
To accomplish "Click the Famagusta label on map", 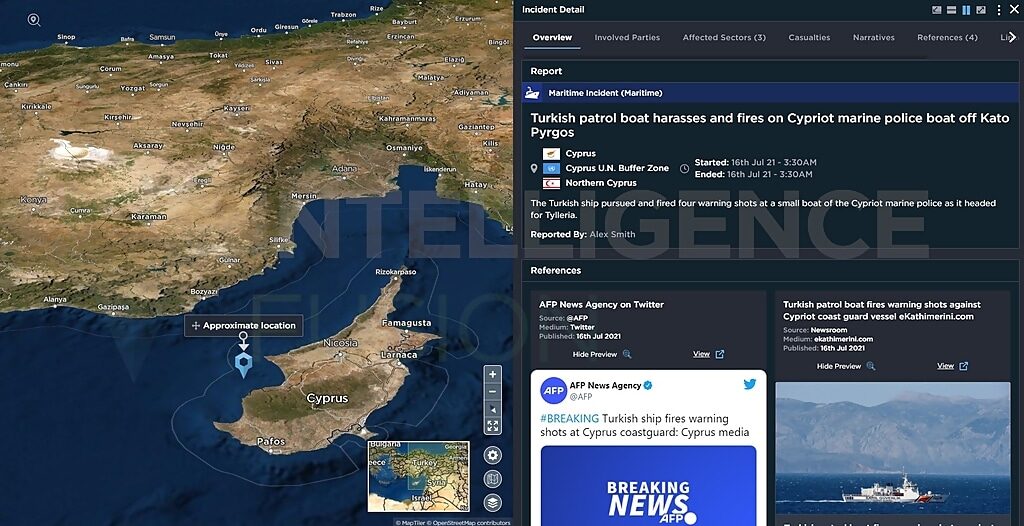I will [406, 323].
